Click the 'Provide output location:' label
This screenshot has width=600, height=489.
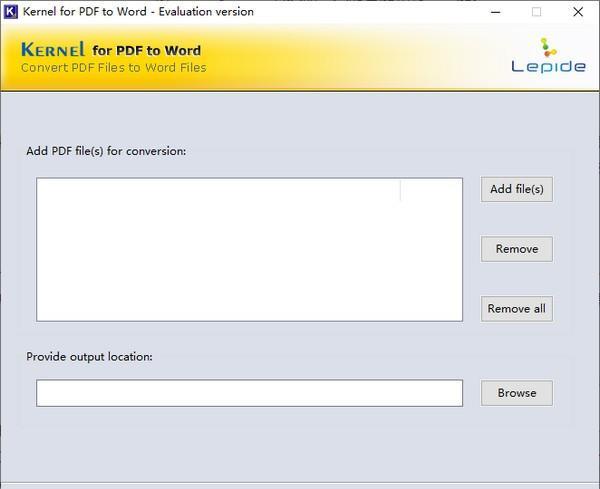(89, 357)
